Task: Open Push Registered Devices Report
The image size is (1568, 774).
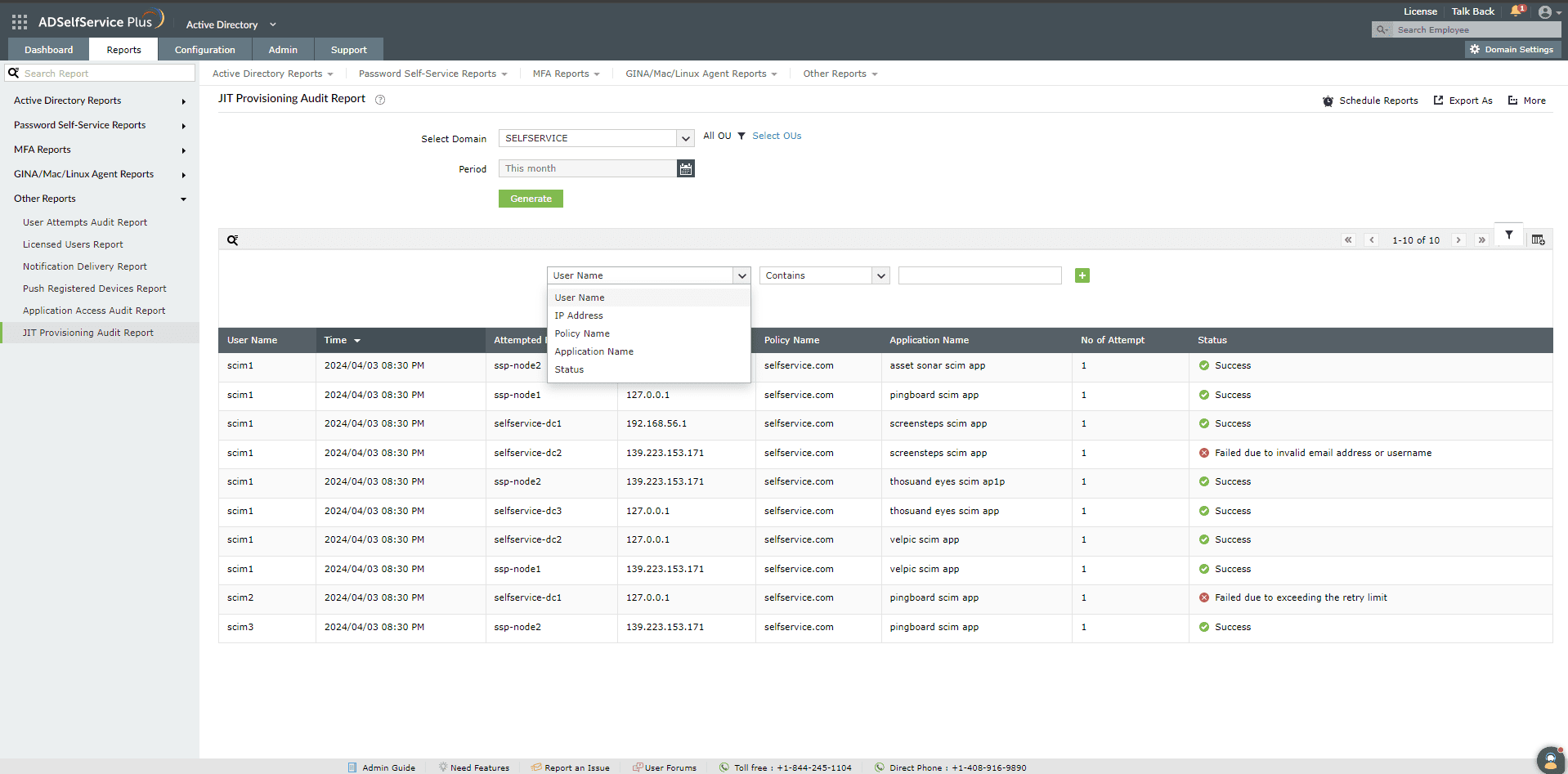Action: click(x=95, y=289)
